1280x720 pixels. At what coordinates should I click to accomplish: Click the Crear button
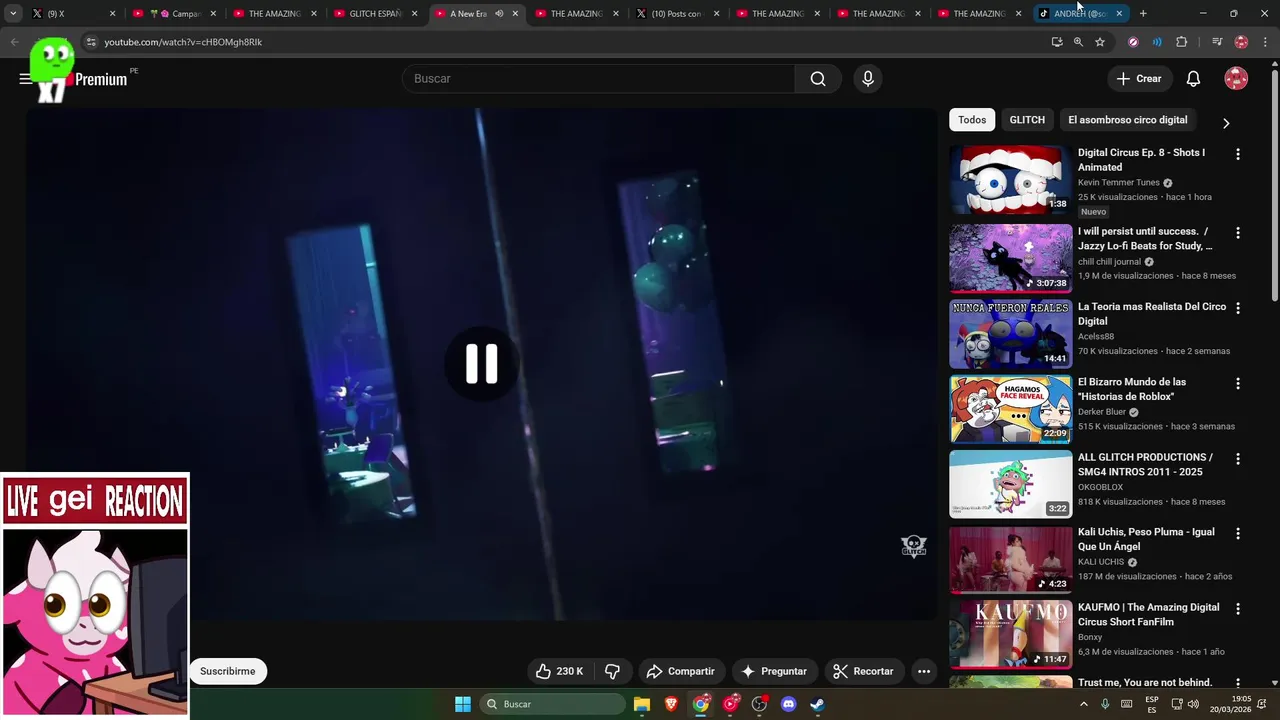[1139, 79]
